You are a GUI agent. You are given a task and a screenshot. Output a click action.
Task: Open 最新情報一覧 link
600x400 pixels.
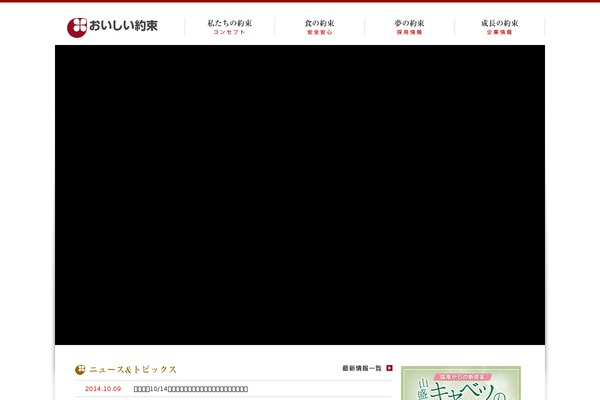362,368
